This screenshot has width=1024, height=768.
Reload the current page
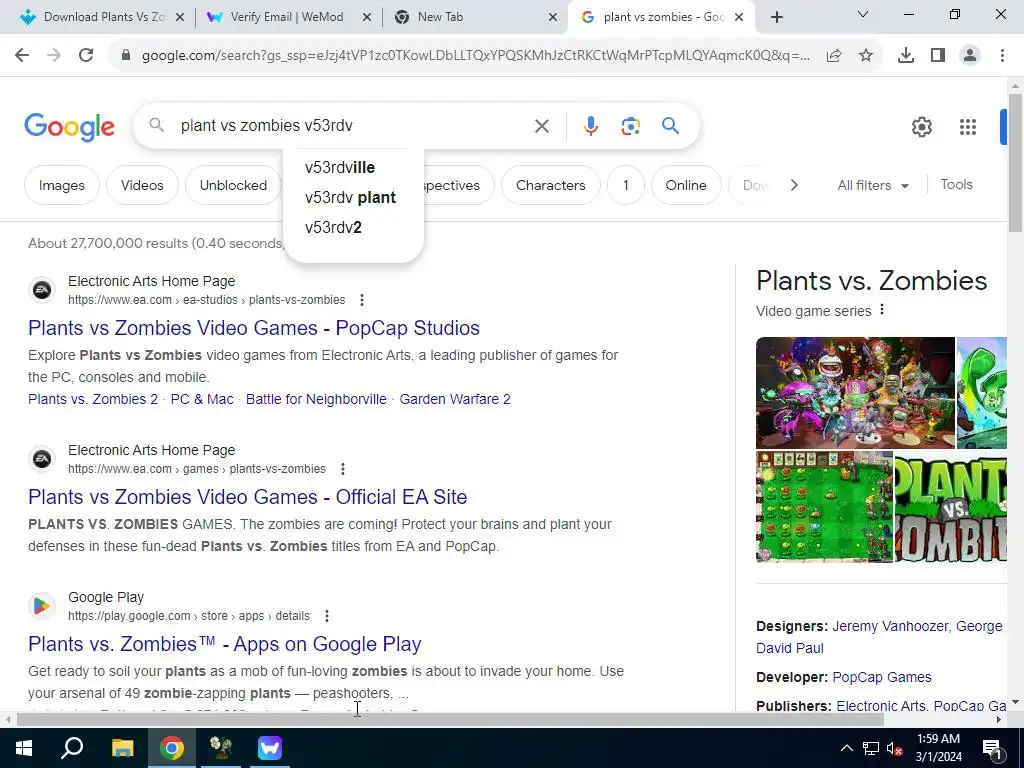tap(86, 56)
